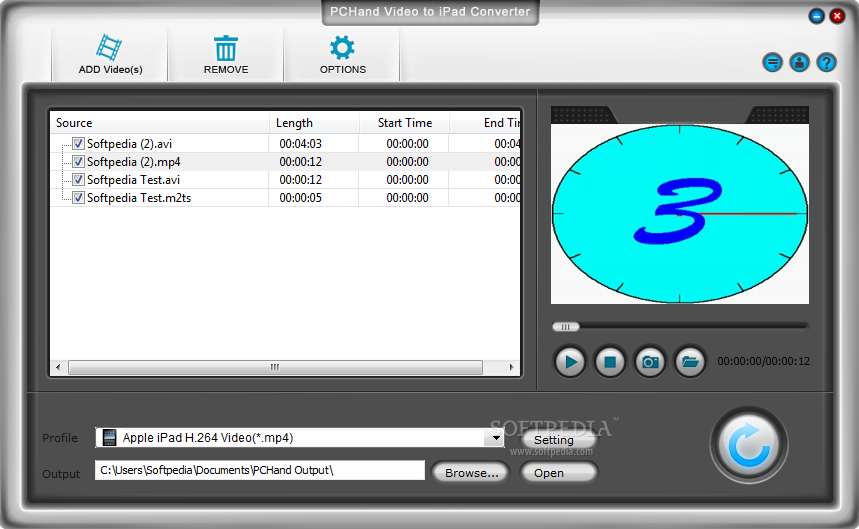Viewport: 859px width, 529px height.
Task: Click the iPad icon in the Profile box
Action: pos(110,438)
